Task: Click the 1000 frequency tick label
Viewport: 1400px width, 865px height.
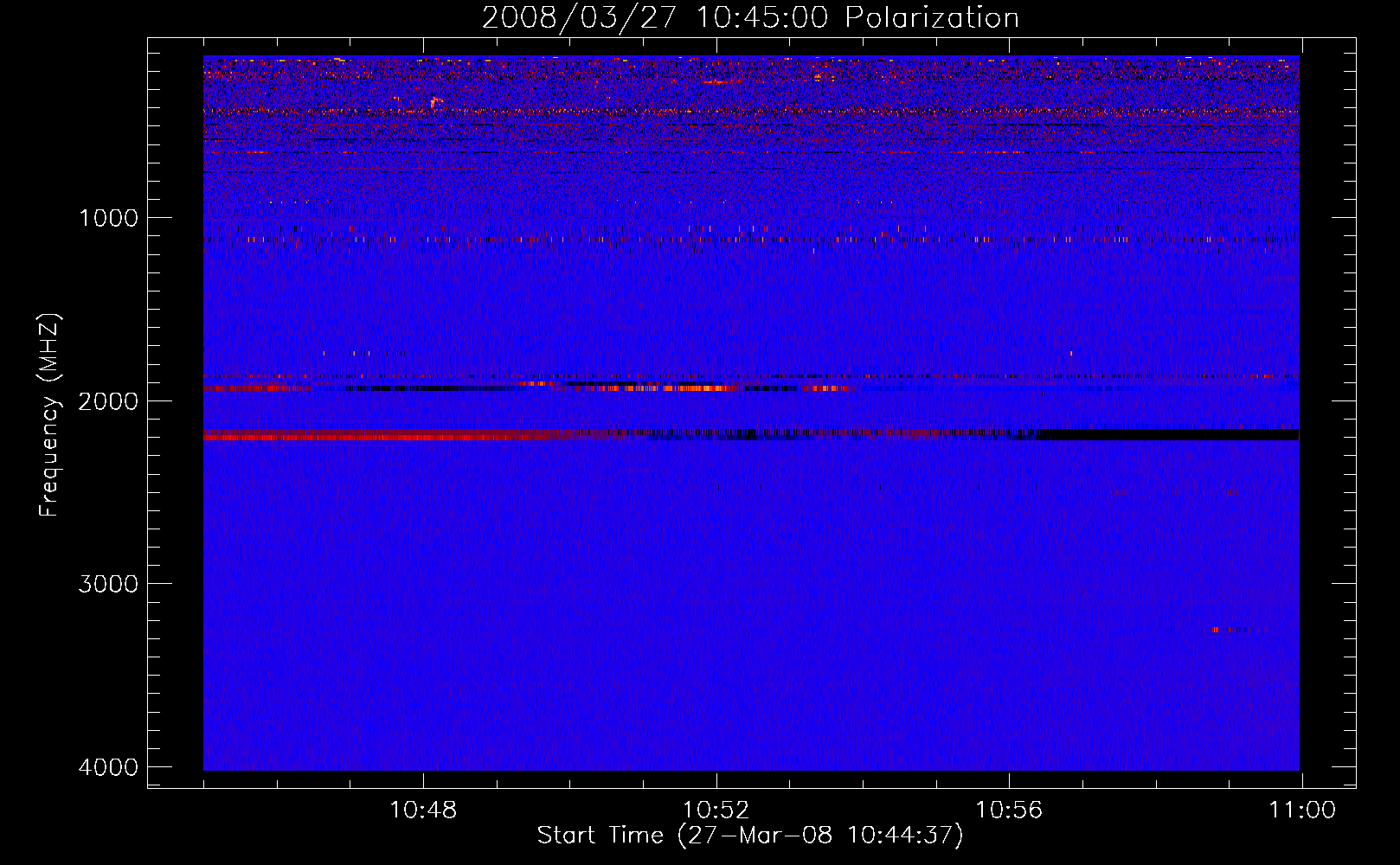Action: pyautogui.click(x=108, y=217)
